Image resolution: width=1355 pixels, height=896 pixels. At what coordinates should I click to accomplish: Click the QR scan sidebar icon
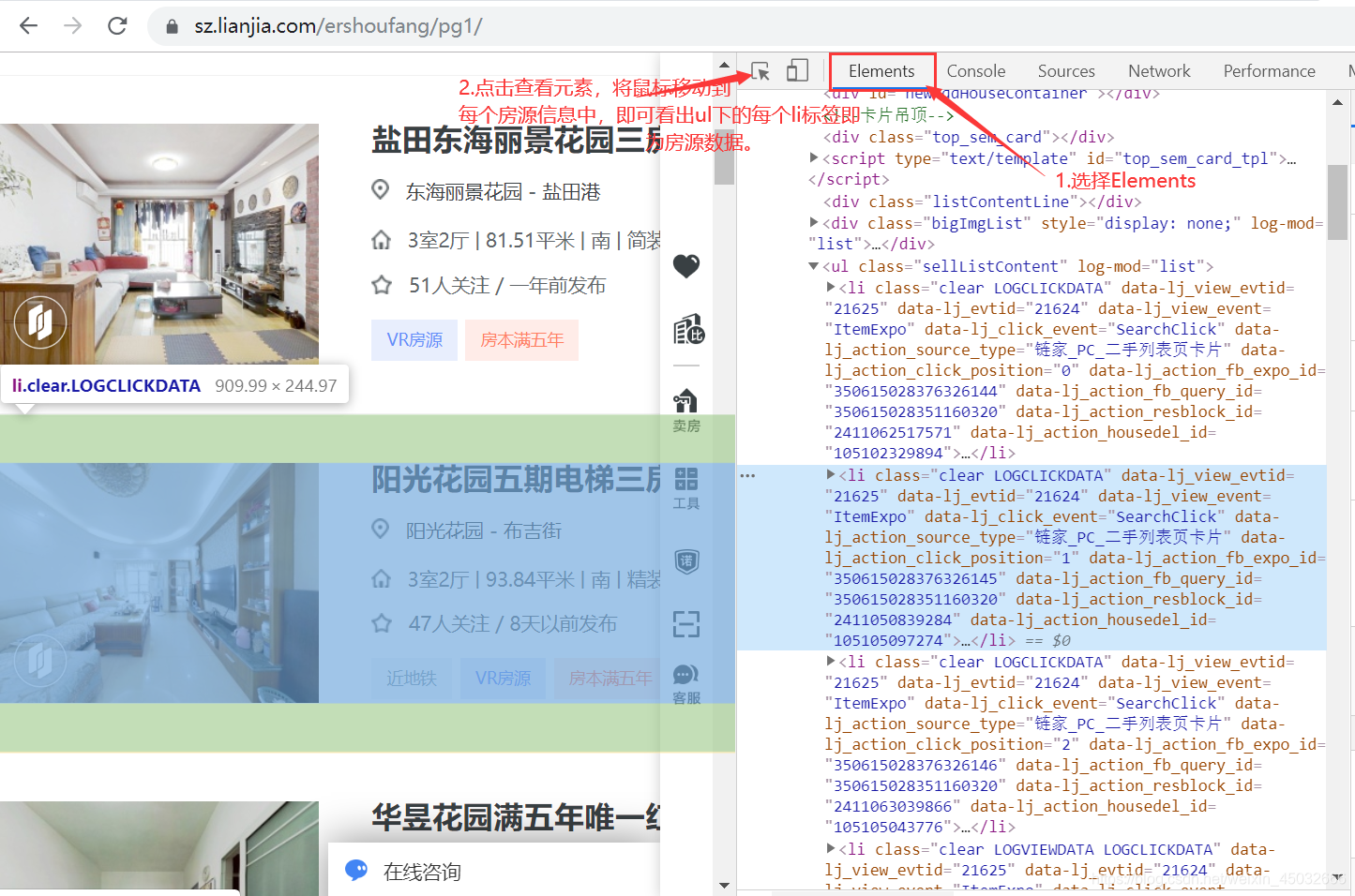pyautogui.click(x=686, y=623)
